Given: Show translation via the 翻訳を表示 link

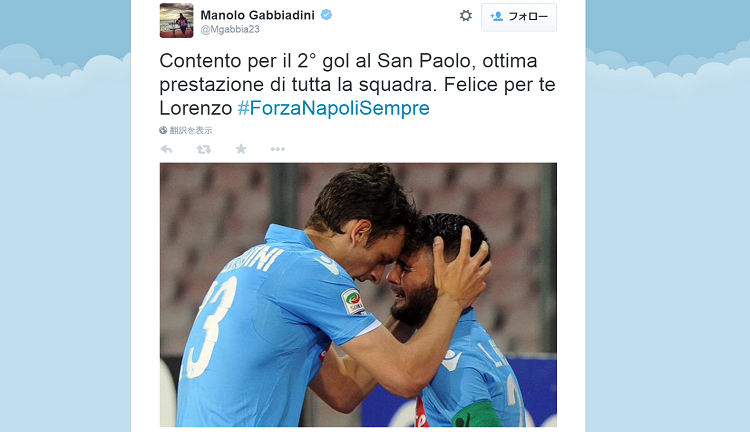Looking at the screenshot, I should coord(191,130).
